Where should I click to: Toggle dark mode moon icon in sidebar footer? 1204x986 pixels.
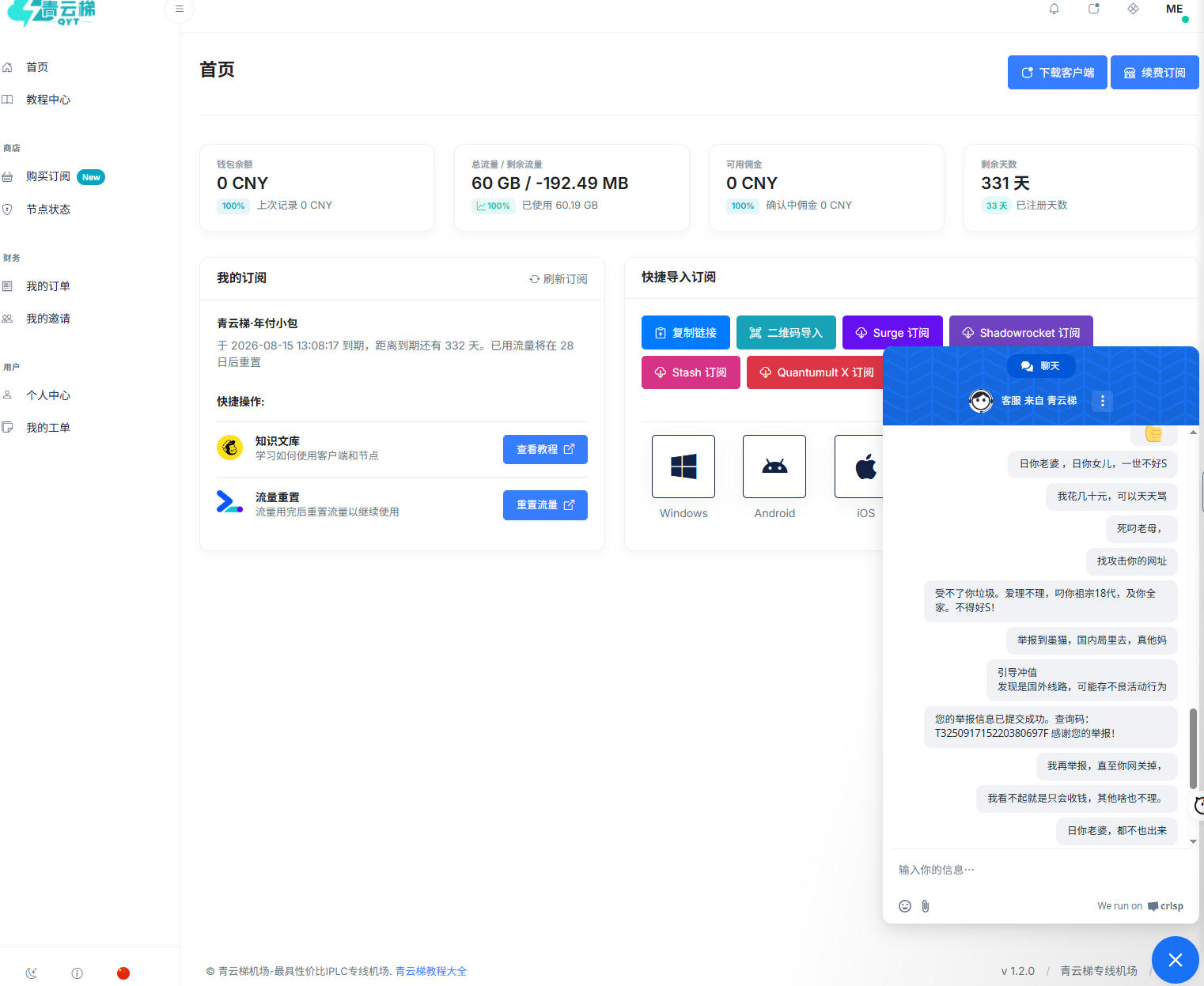(x=32, y=973)
